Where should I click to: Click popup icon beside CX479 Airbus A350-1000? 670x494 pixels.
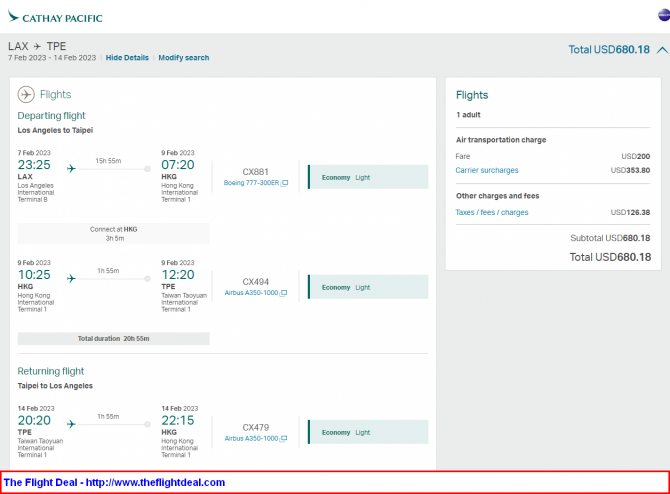pos(283,439)
